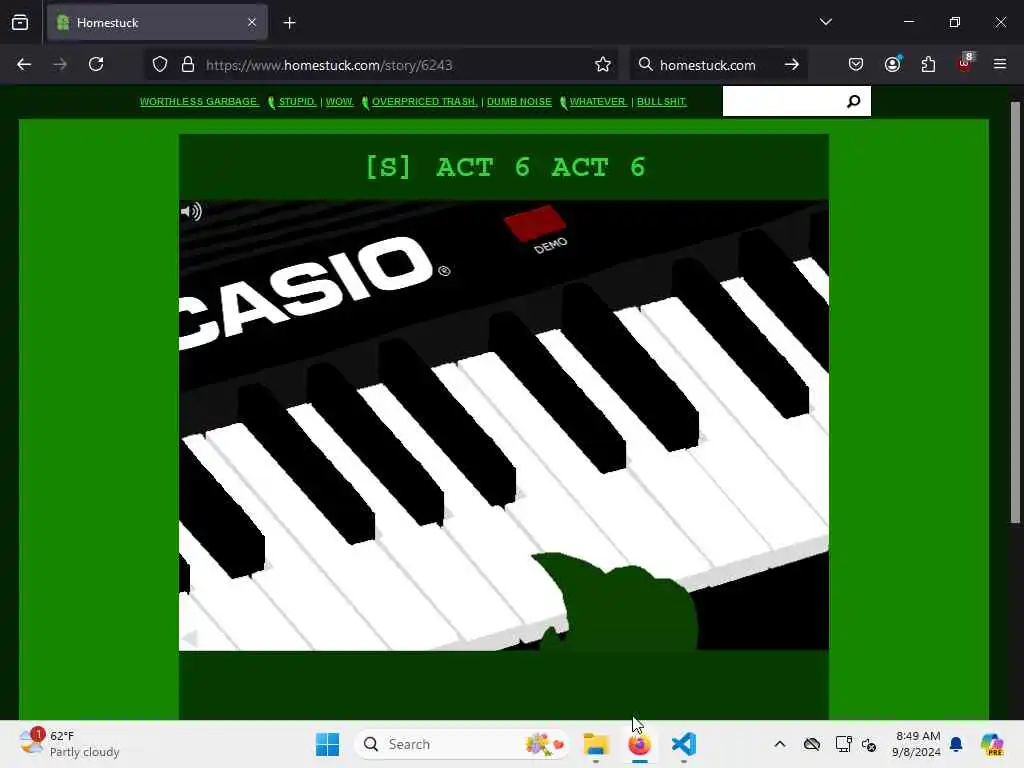
Task: Open the Firefox account icon
Action: [893, 64]
